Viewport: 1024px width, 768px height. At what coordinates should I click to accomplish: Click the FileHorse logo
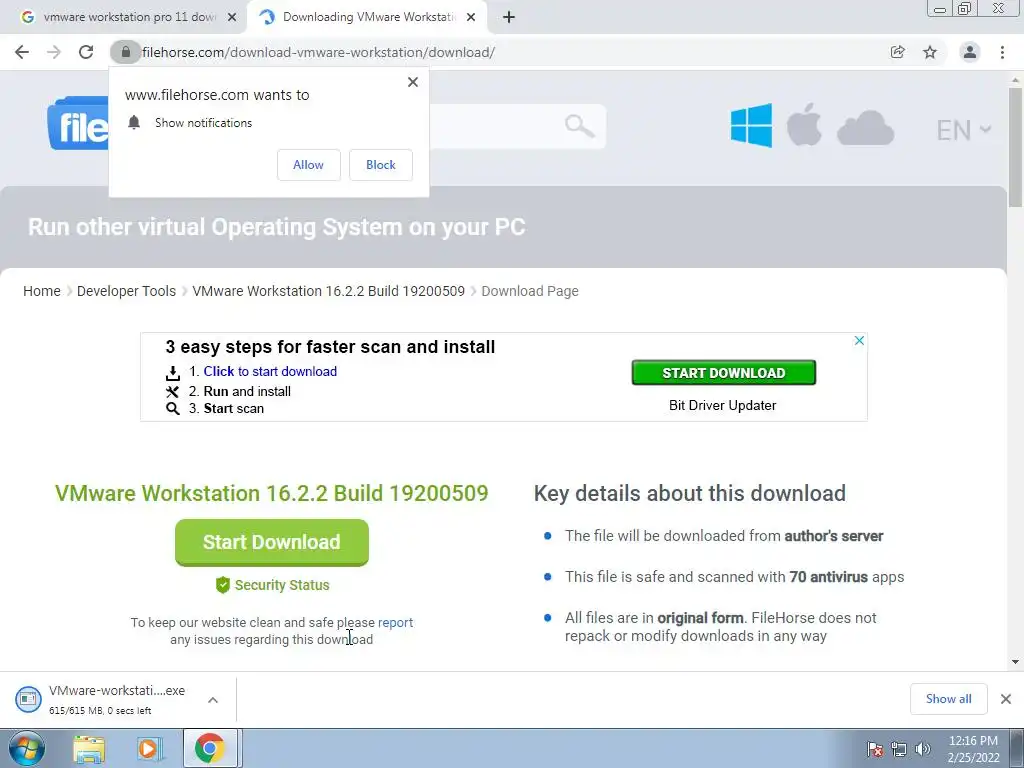(78, 124)
